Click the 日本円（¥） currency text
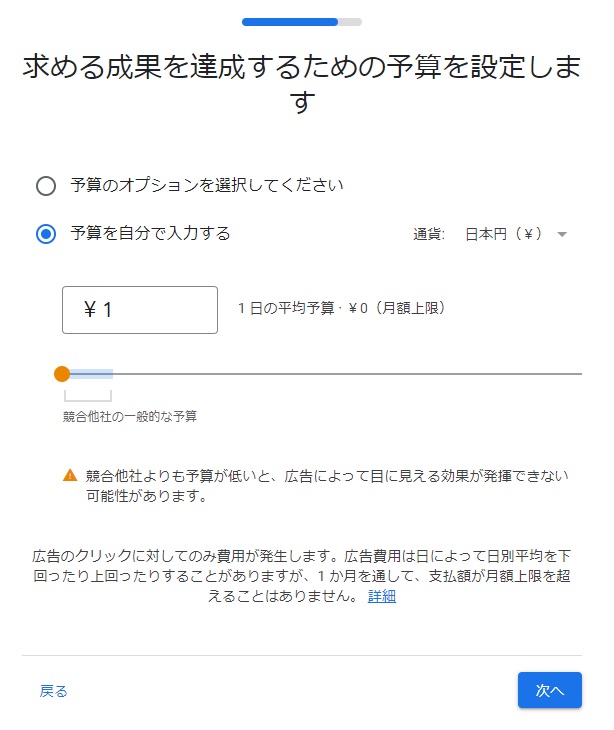The image size is (614, 730). (504, 234)
